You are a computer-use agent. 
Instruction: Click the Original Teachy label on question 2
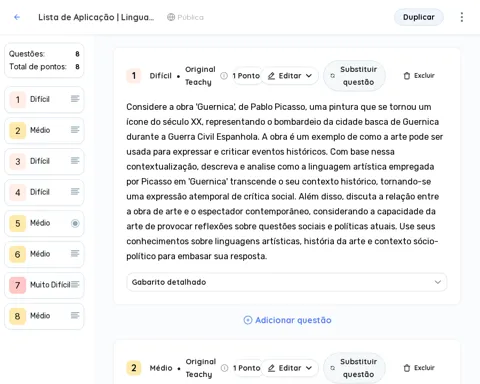pyautogui.click(x=201, y=368)
